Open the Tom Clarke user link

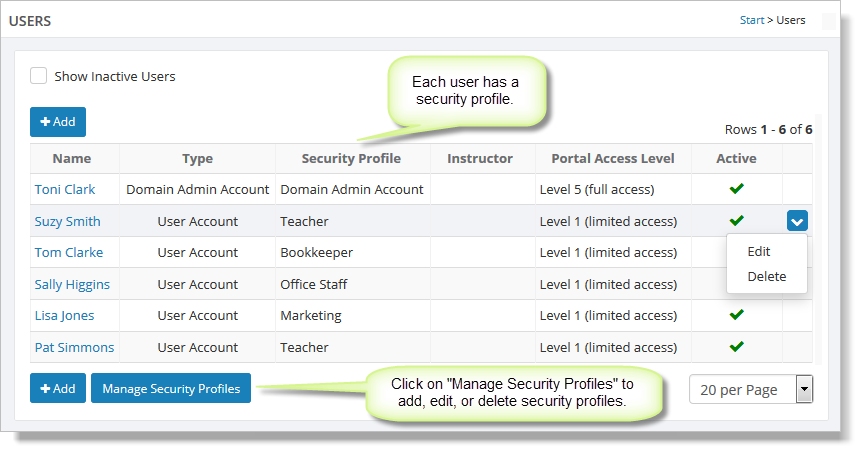[69, 252]
